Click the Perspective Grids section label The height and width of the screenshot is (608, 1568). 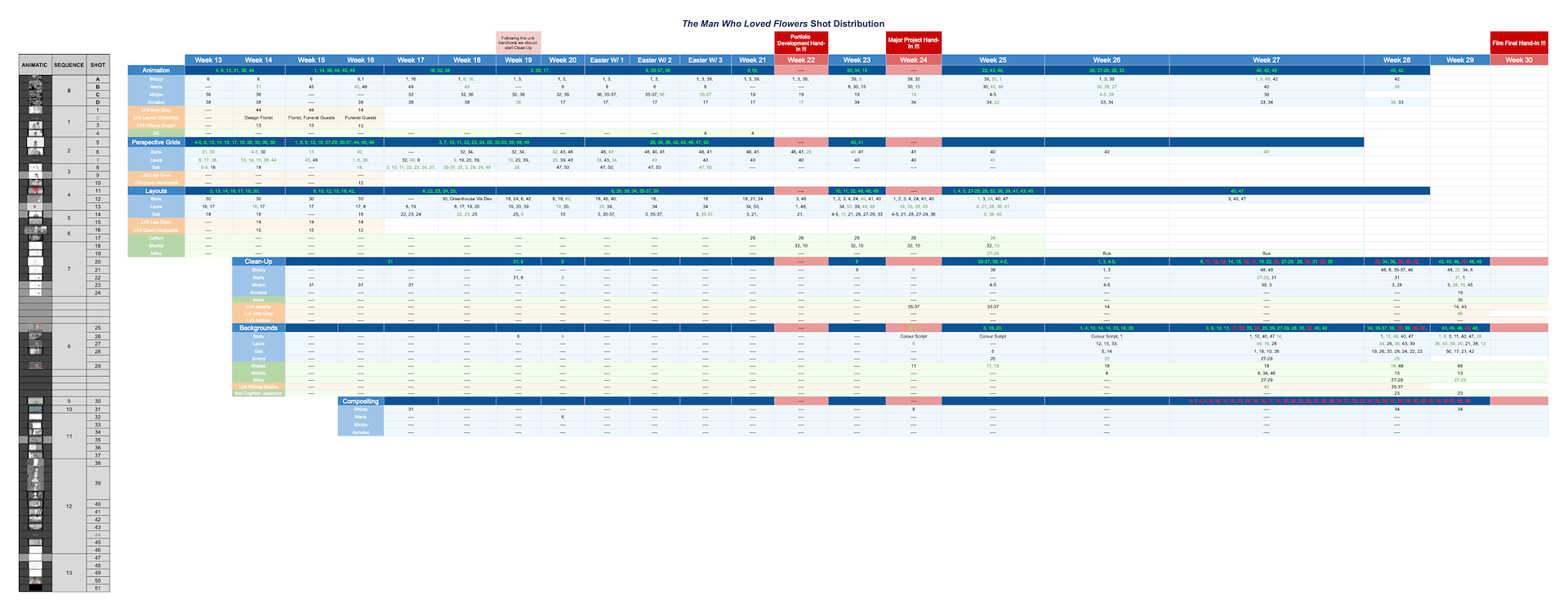tap(156, 142)
